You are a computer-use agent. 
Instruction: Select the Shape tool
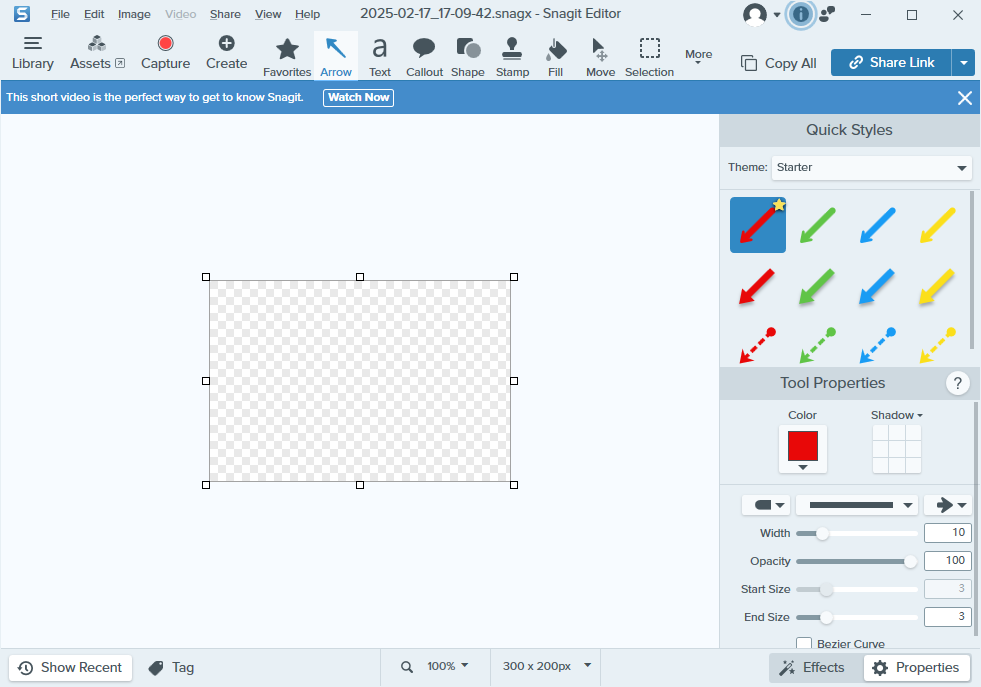[468, 57]
